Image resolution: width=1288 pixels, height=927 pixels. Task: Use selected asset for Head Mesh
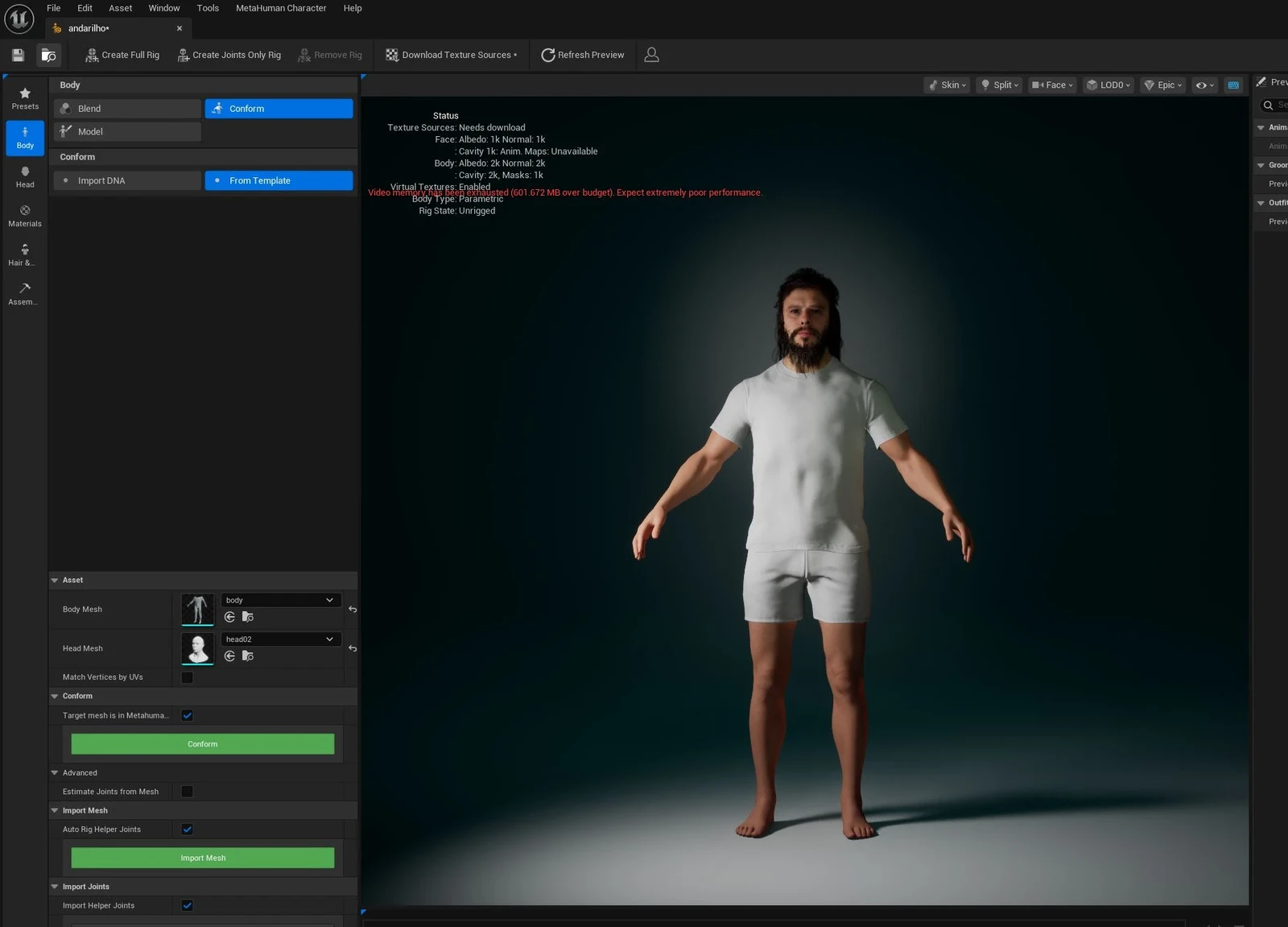[x=230, y=656]
